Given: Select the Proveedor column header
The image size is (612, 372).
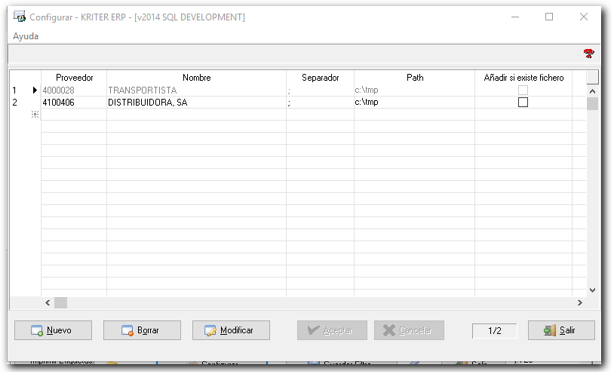Looking at the screenshot, I should tap(74, 78).
